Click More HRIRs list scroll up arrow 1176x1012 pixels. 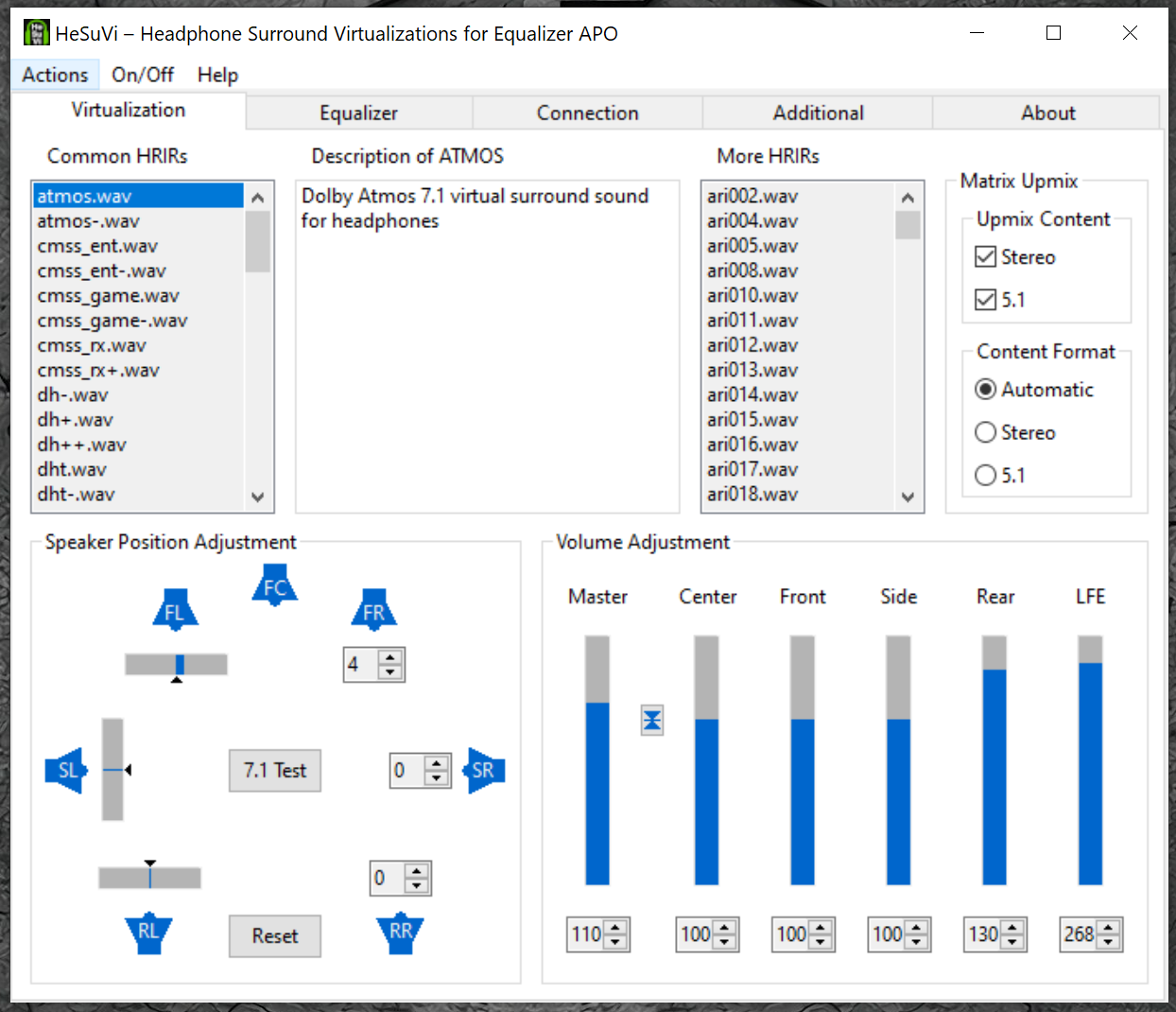[908, 197]
